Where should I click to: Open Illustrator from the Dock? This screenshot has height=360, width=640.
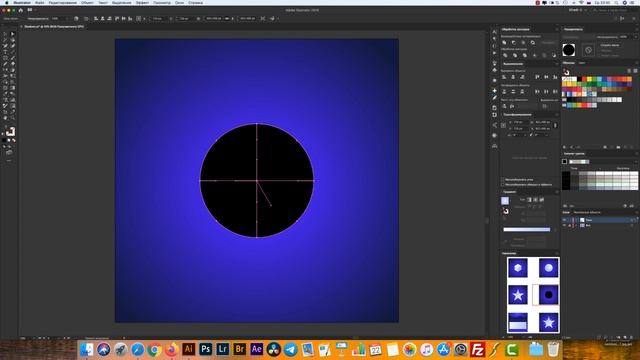point(188,349)
